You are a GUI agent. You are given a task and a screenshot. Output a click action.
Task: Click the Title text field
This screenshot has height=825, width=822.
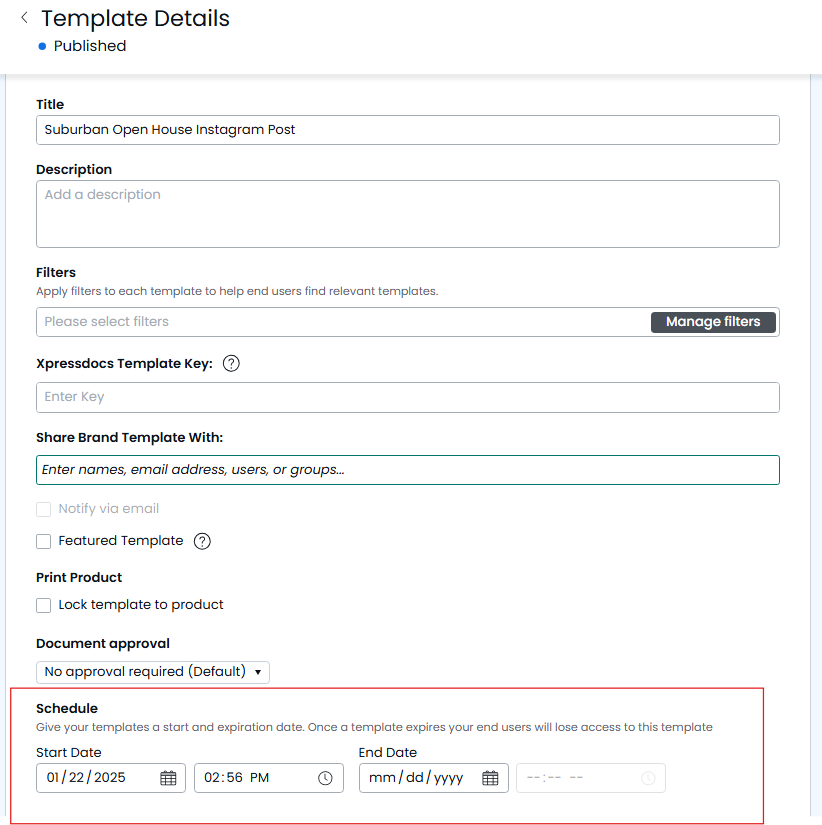pos(407,130)
